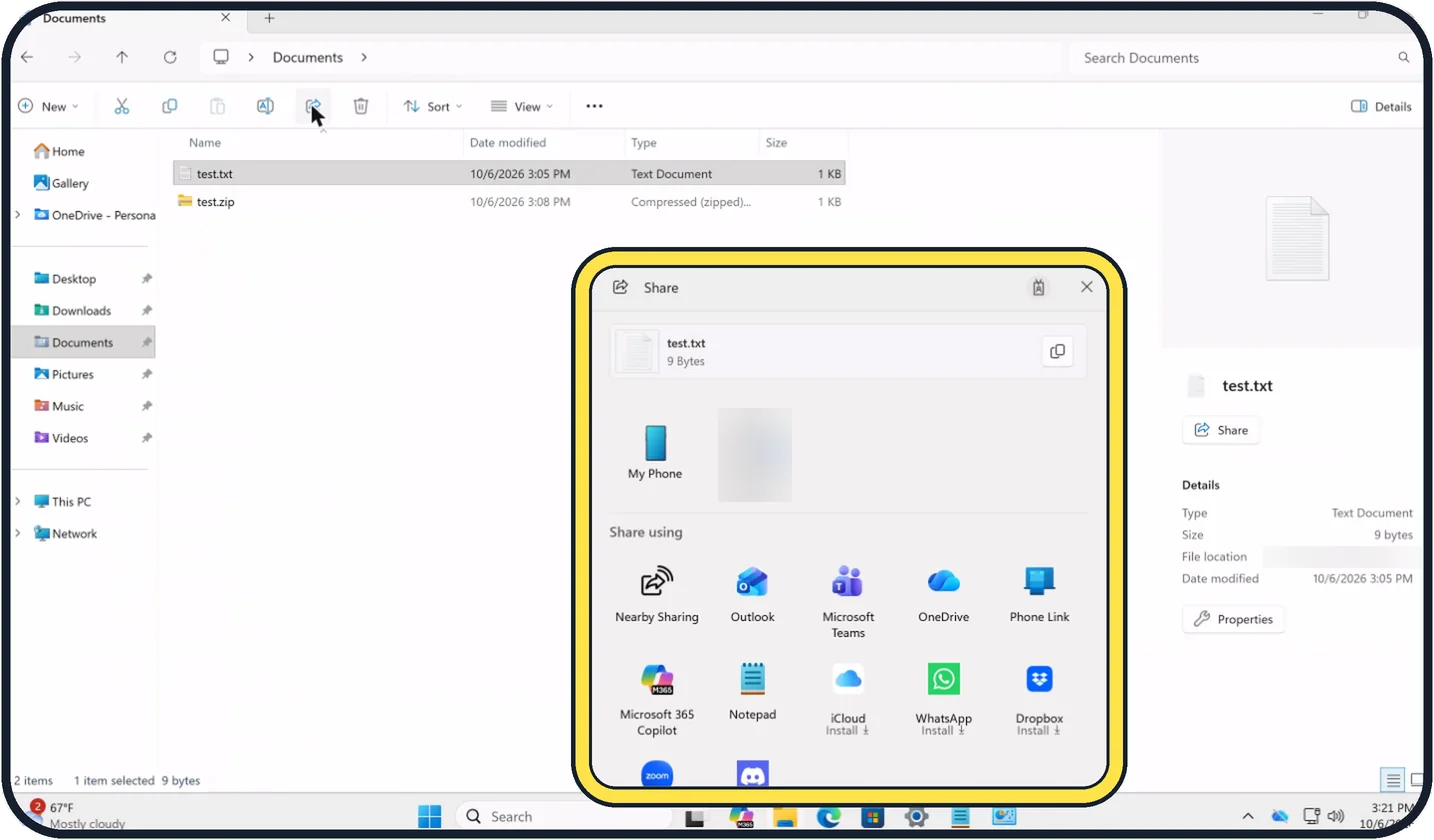1434x840 pixels.
Task: Close the Share dialog
Action: click(x=1087, y=287)
